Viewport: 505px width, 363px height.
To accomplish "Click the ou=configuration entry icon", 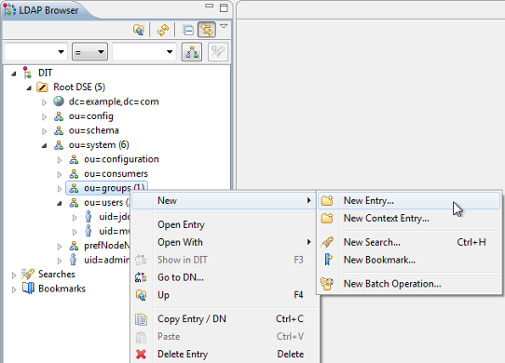I will [74, 159].
